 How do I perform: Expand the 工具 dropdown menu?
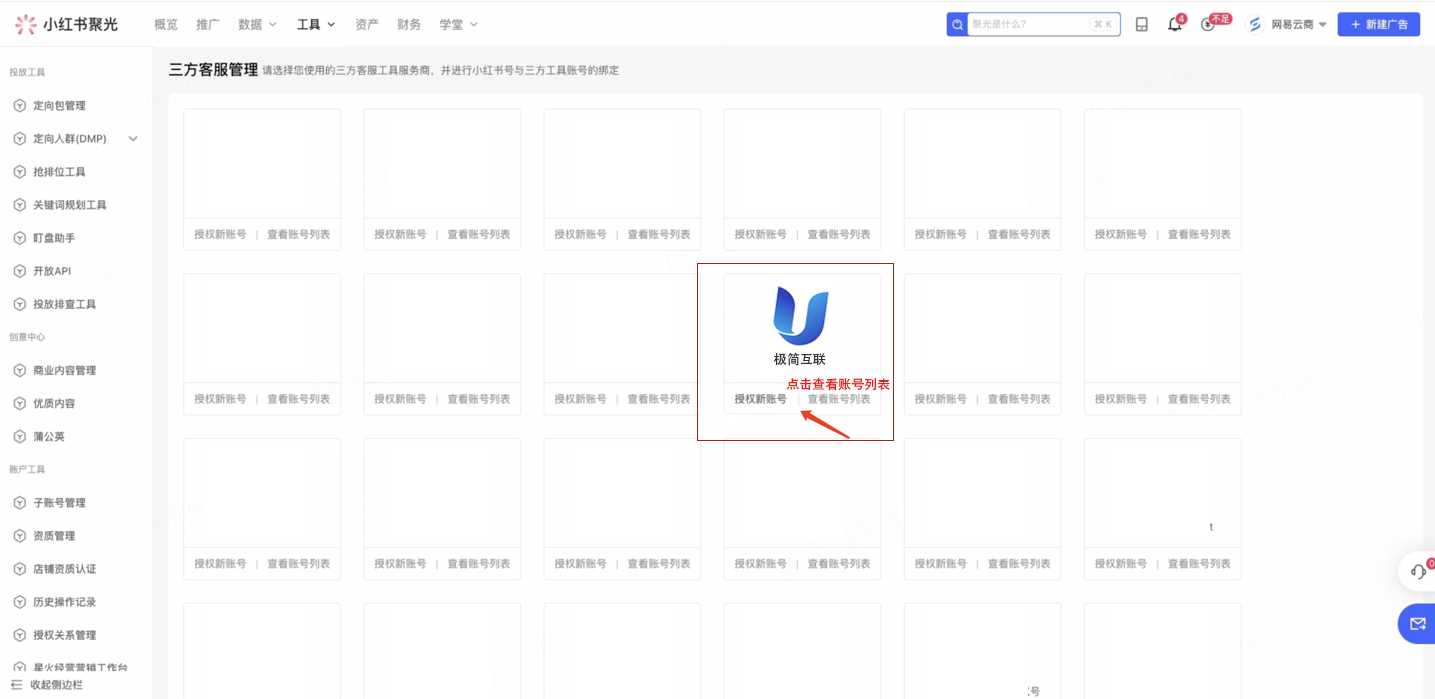pyautogui.click(x=316, y=24)
